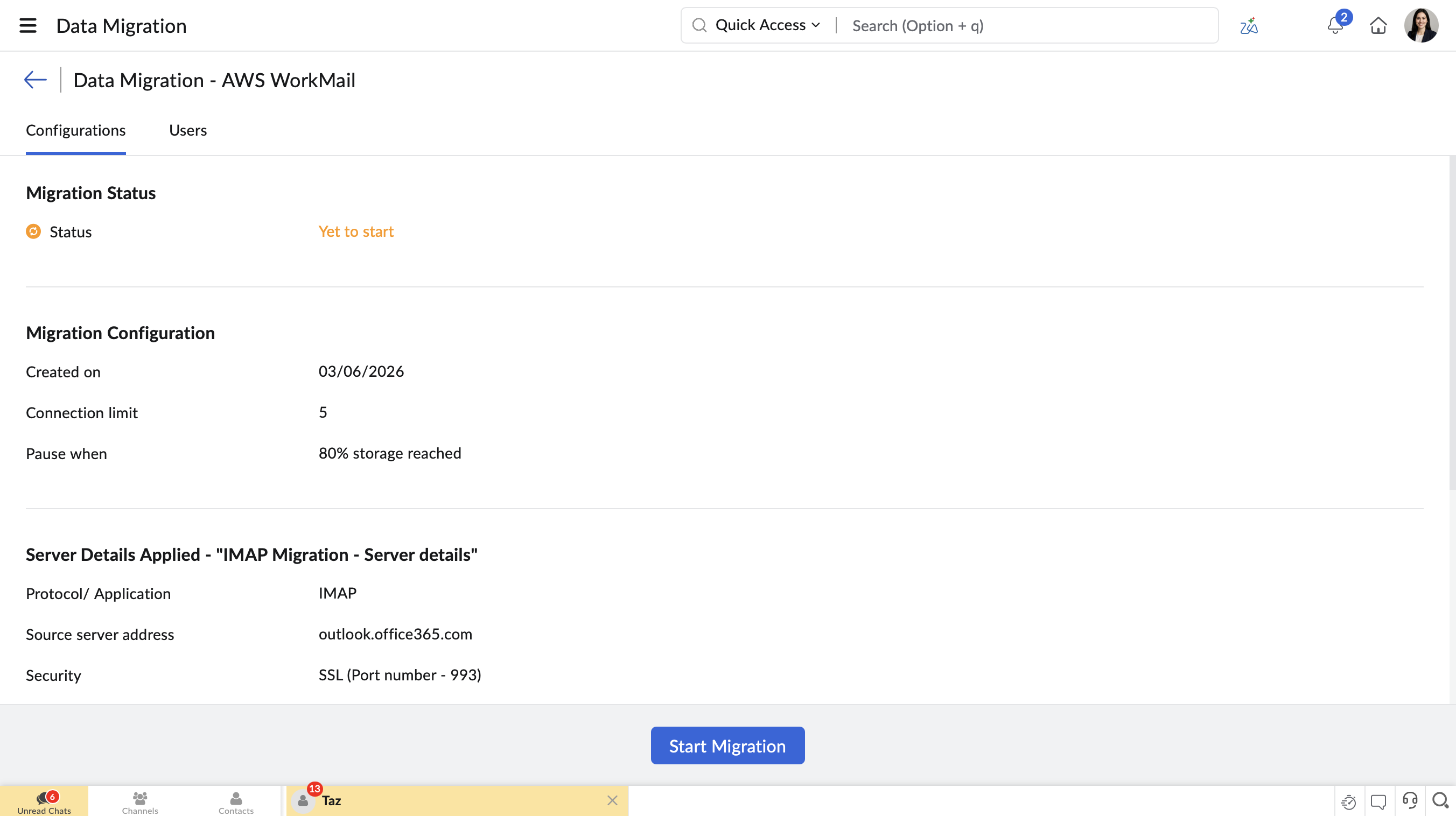This screenshot has height=816, width=1456.
Task: Open the headset support icon
Action: coord(1410,801)
